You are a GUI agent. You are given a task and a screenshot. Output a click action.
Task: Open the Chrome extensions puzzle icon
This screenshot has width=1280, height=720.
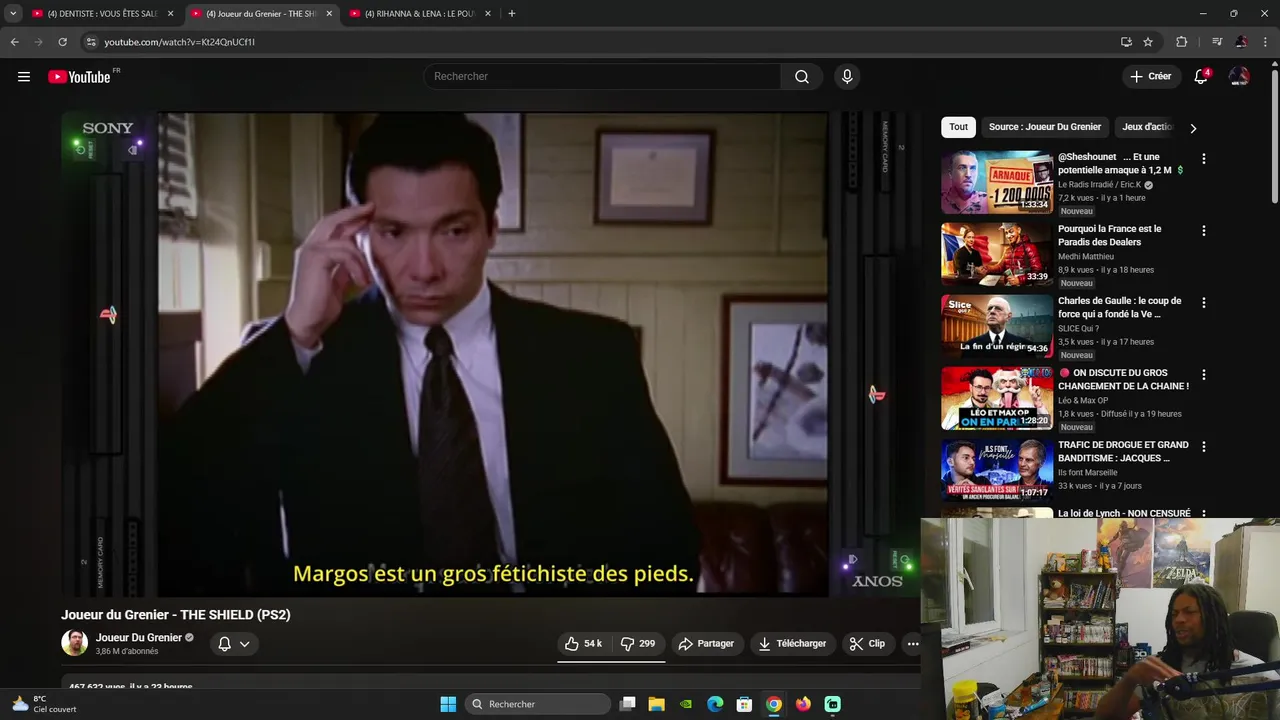pos(1182,42)
